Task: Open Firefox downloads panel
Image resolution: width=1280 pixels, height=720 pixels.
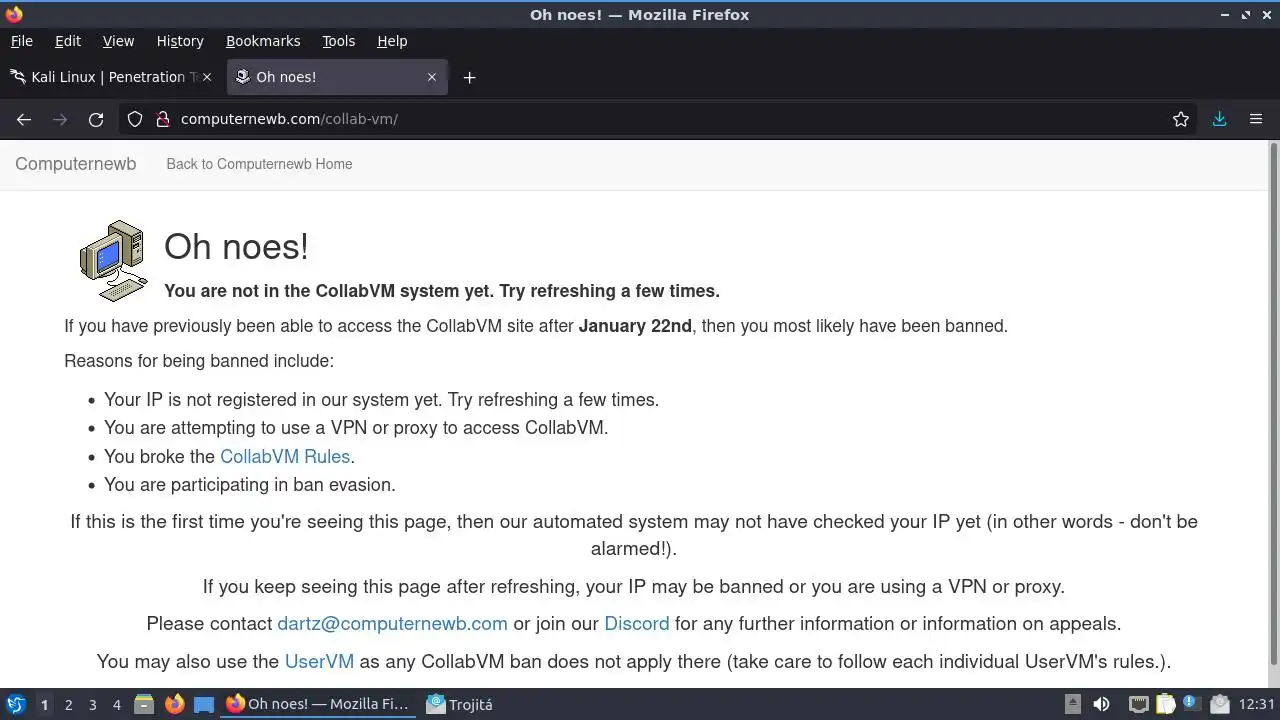Action: (1219, 119)
